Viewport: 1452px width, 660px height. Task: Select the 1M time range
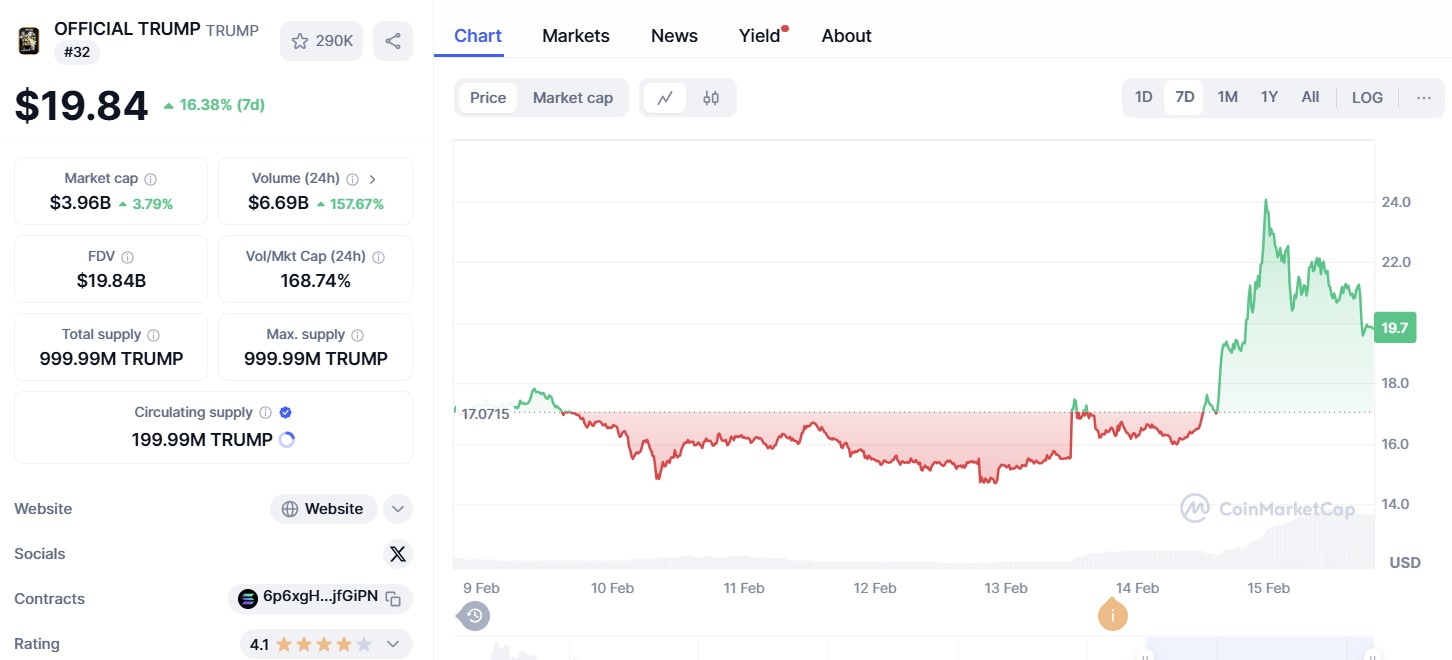tap(1227, 98)
